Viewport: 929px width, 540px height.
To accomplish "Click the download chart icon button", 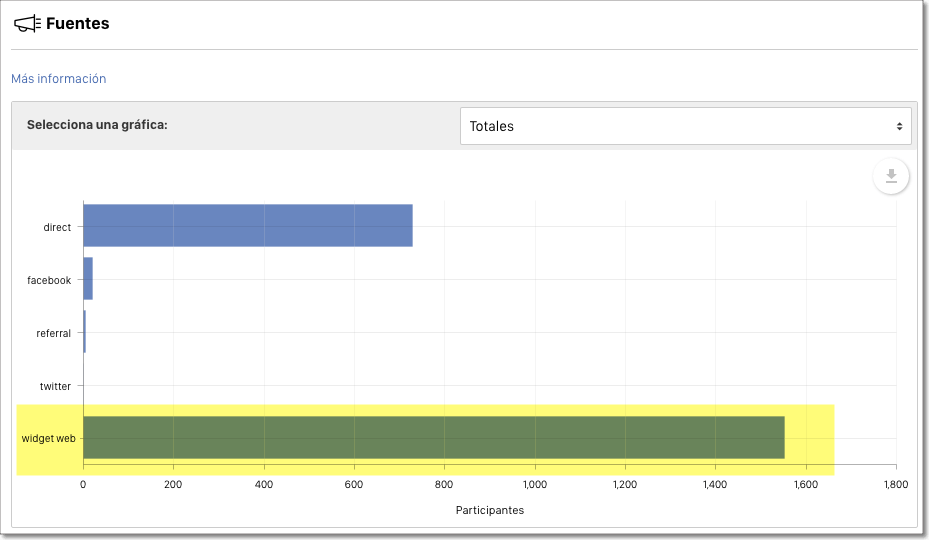I will (x=890, y=177).
